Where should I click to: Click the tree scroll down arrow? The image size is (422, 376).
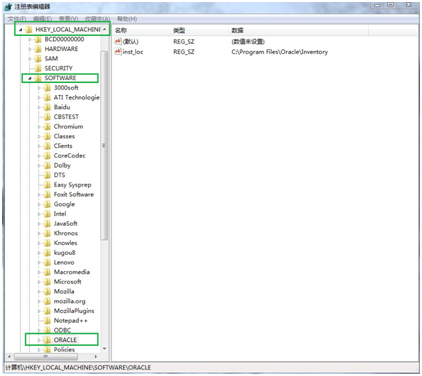104,349
